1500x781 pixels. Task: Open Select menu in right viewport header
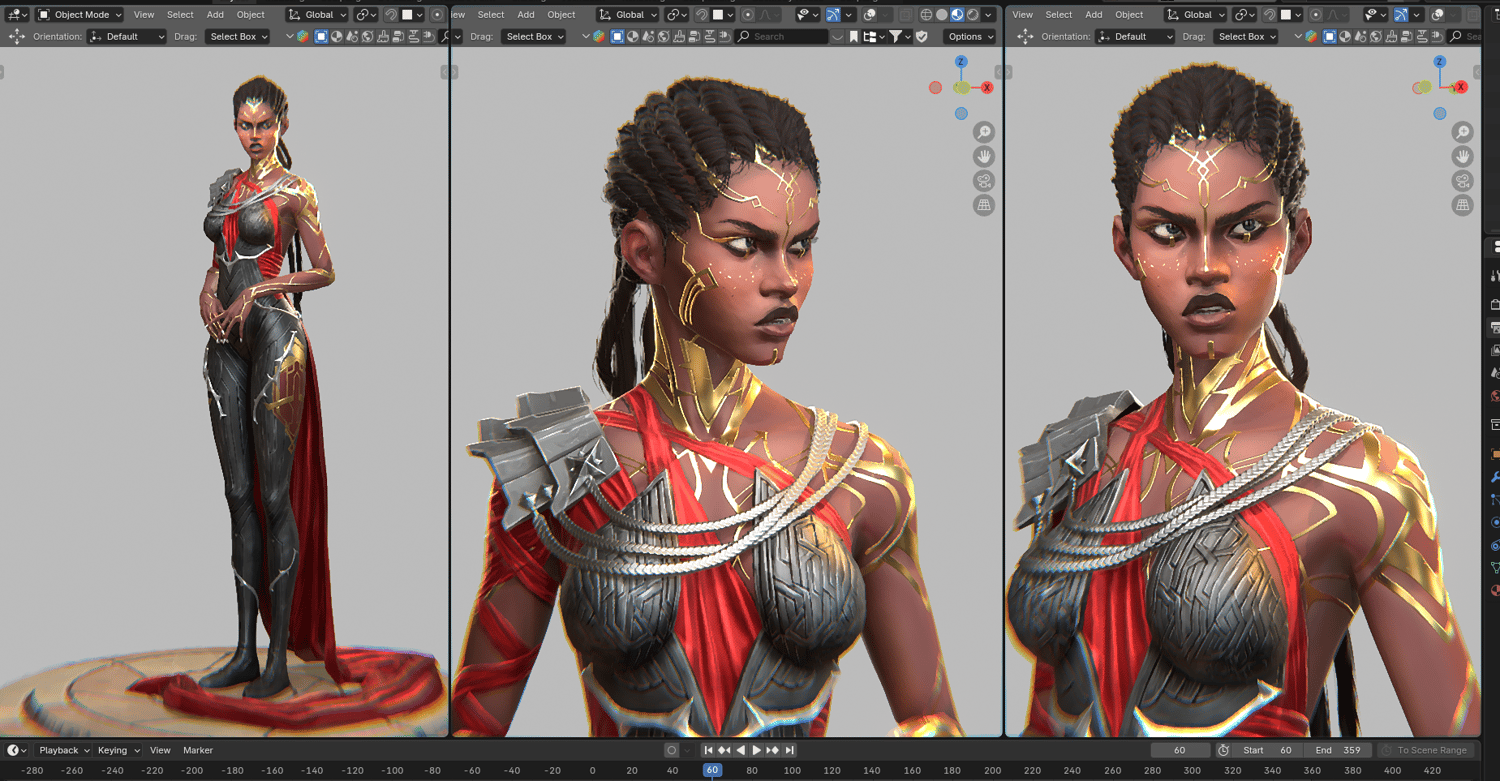click(x=1058, y=15)
